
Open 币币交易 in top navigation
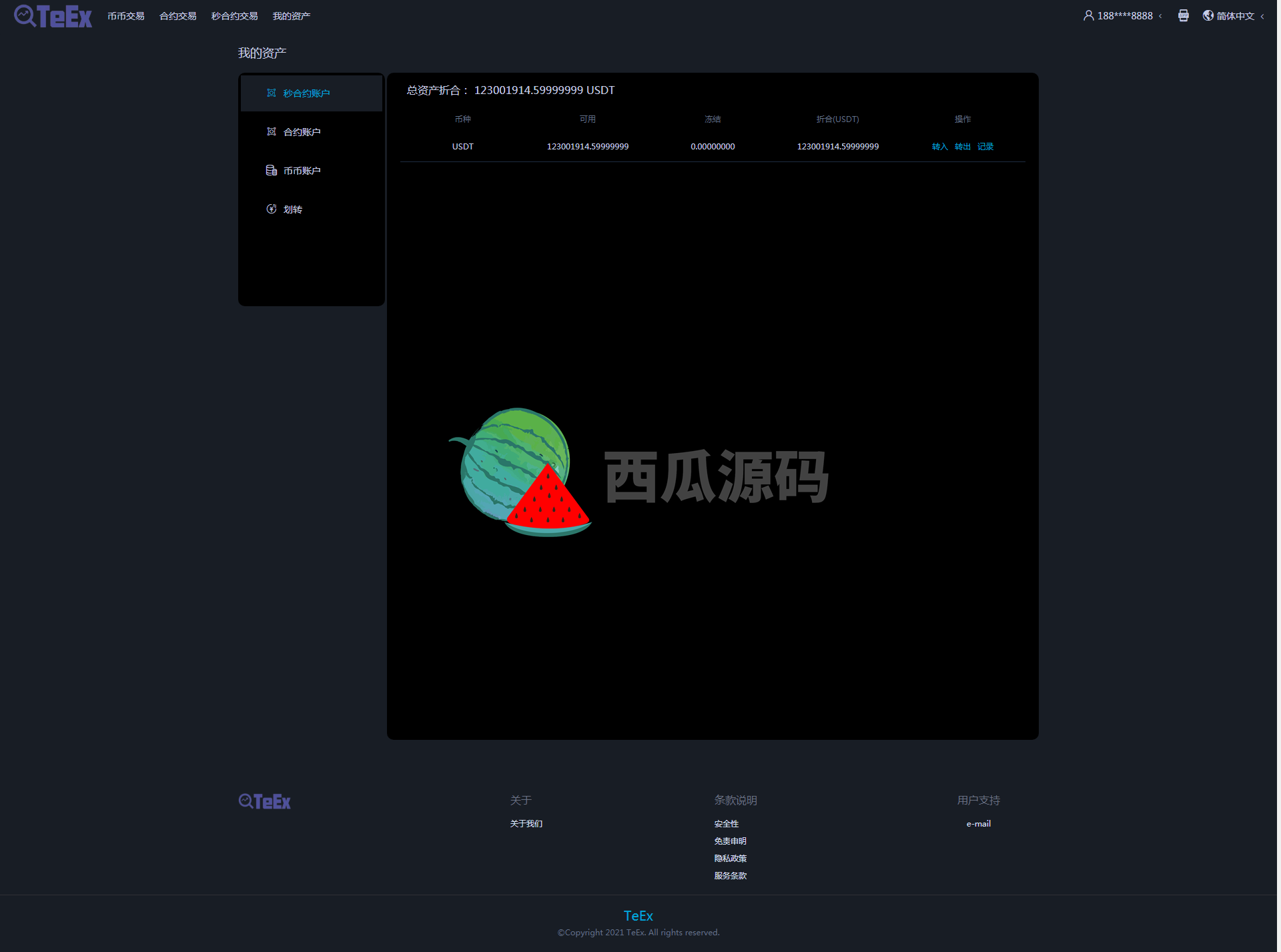[126, 16]
